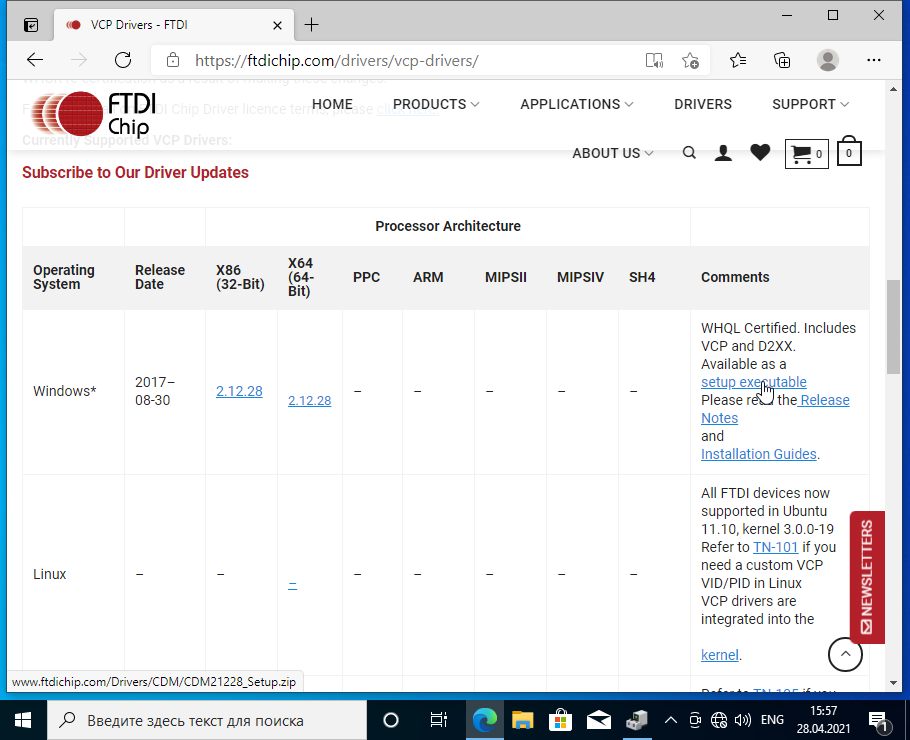
Task: Click the site search magnifier icon
Action: (x=689, y=153)
